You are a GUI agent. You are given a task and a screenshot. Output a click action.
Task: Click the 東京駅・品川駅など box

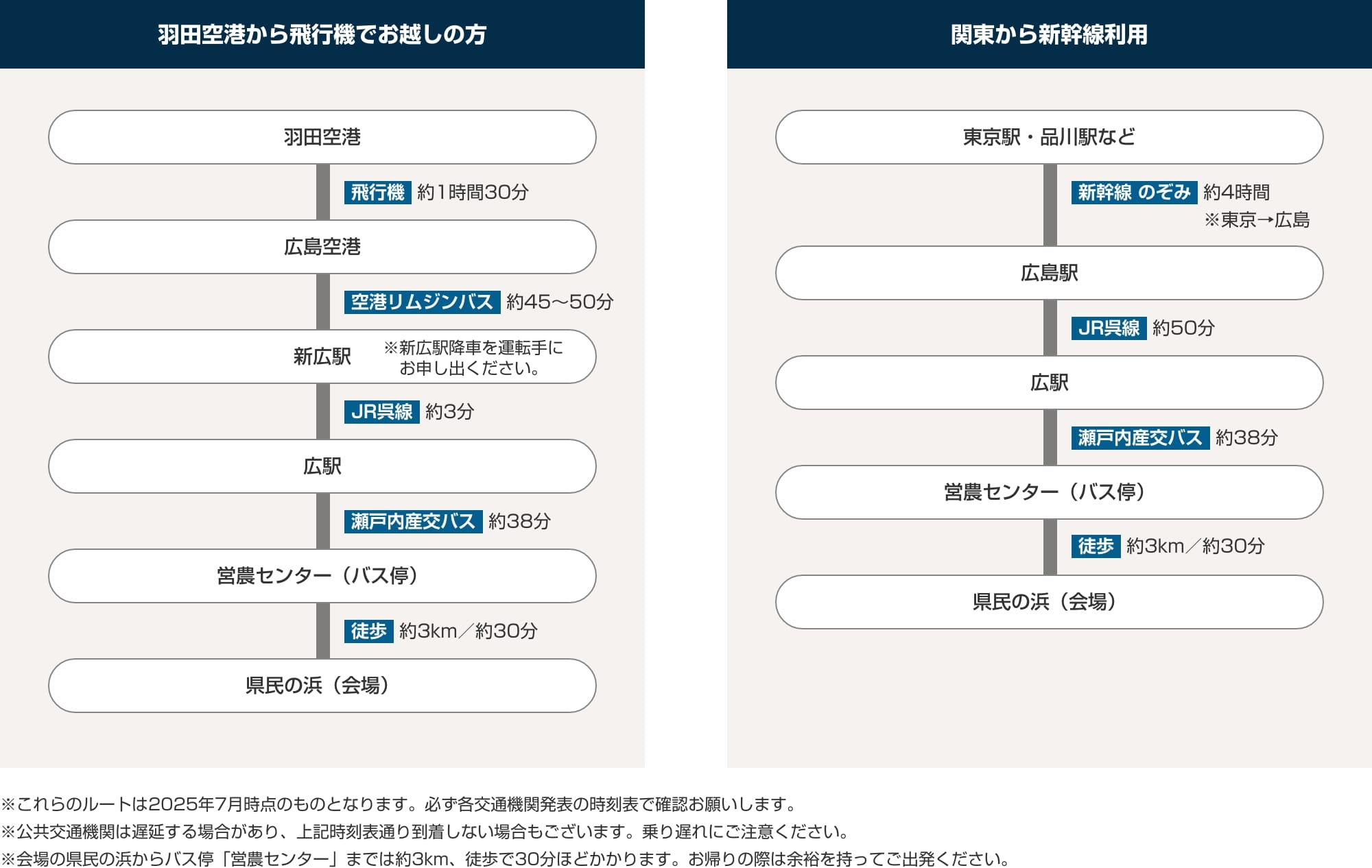coord(1049,137)
